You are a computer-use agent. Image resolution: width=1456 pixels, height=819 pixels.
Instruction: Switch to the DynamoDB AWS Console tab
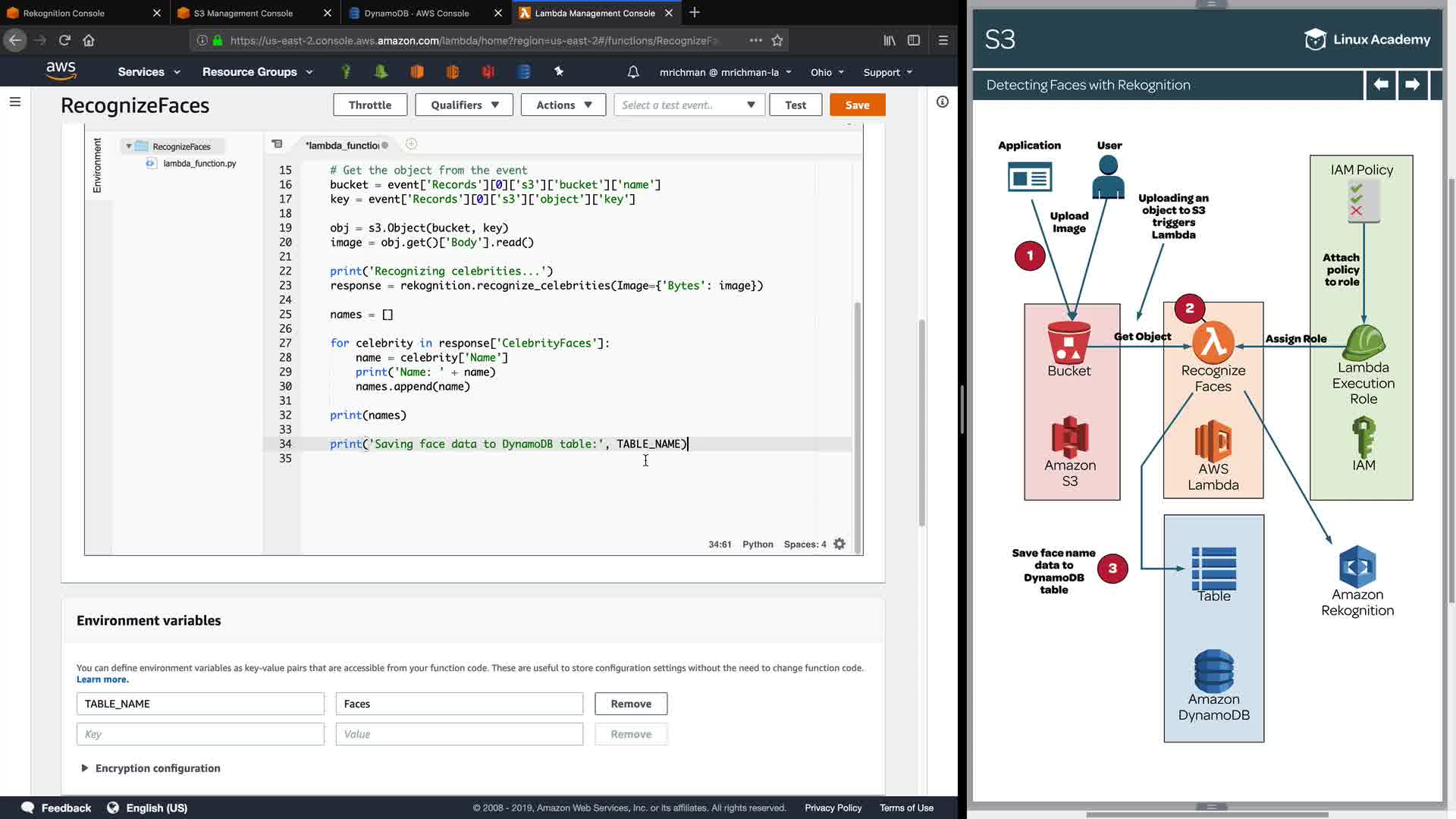point(416,13)
